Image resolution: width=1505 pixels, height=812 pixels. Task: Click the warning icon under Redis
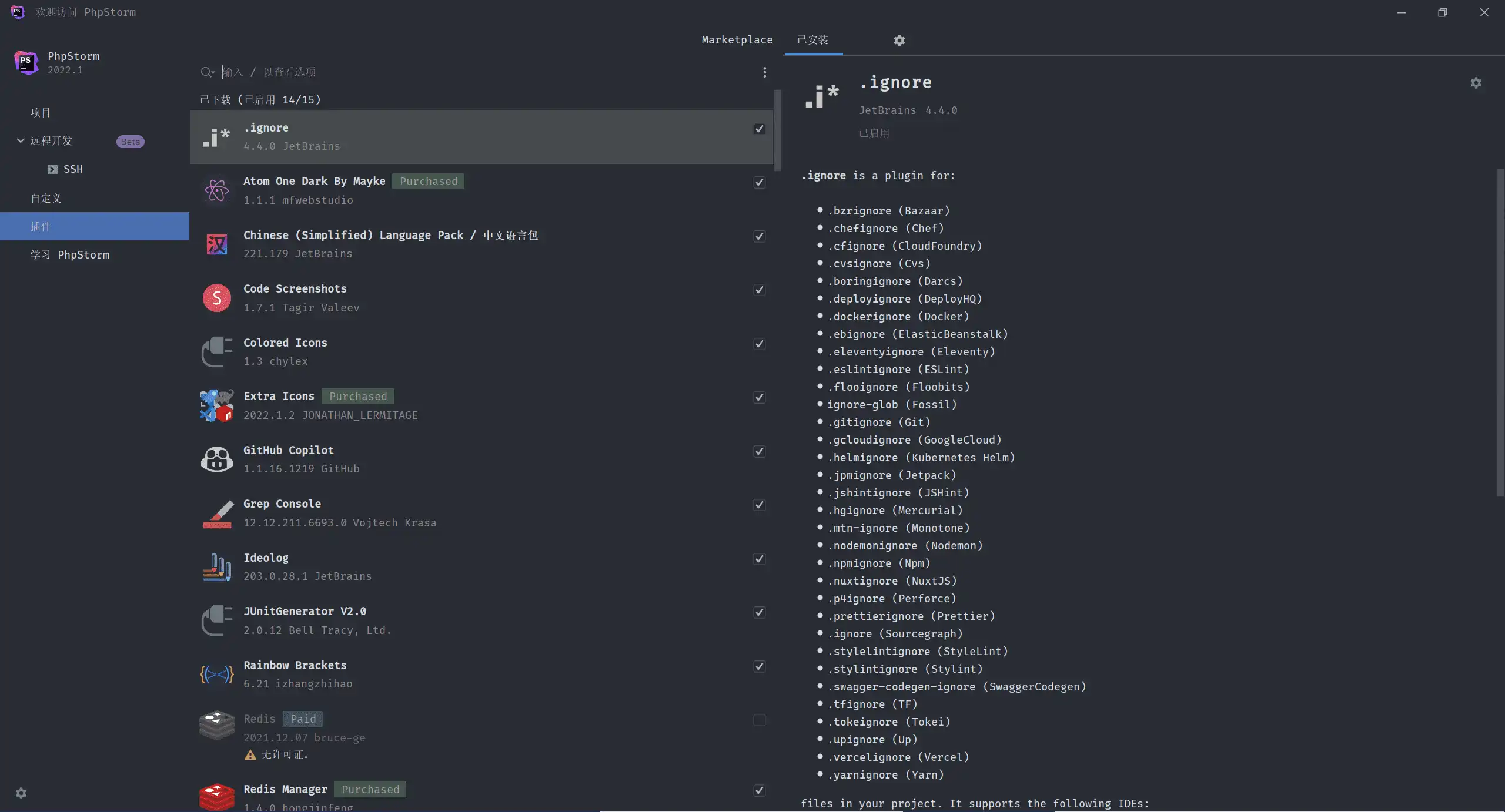tap(250, 754)
